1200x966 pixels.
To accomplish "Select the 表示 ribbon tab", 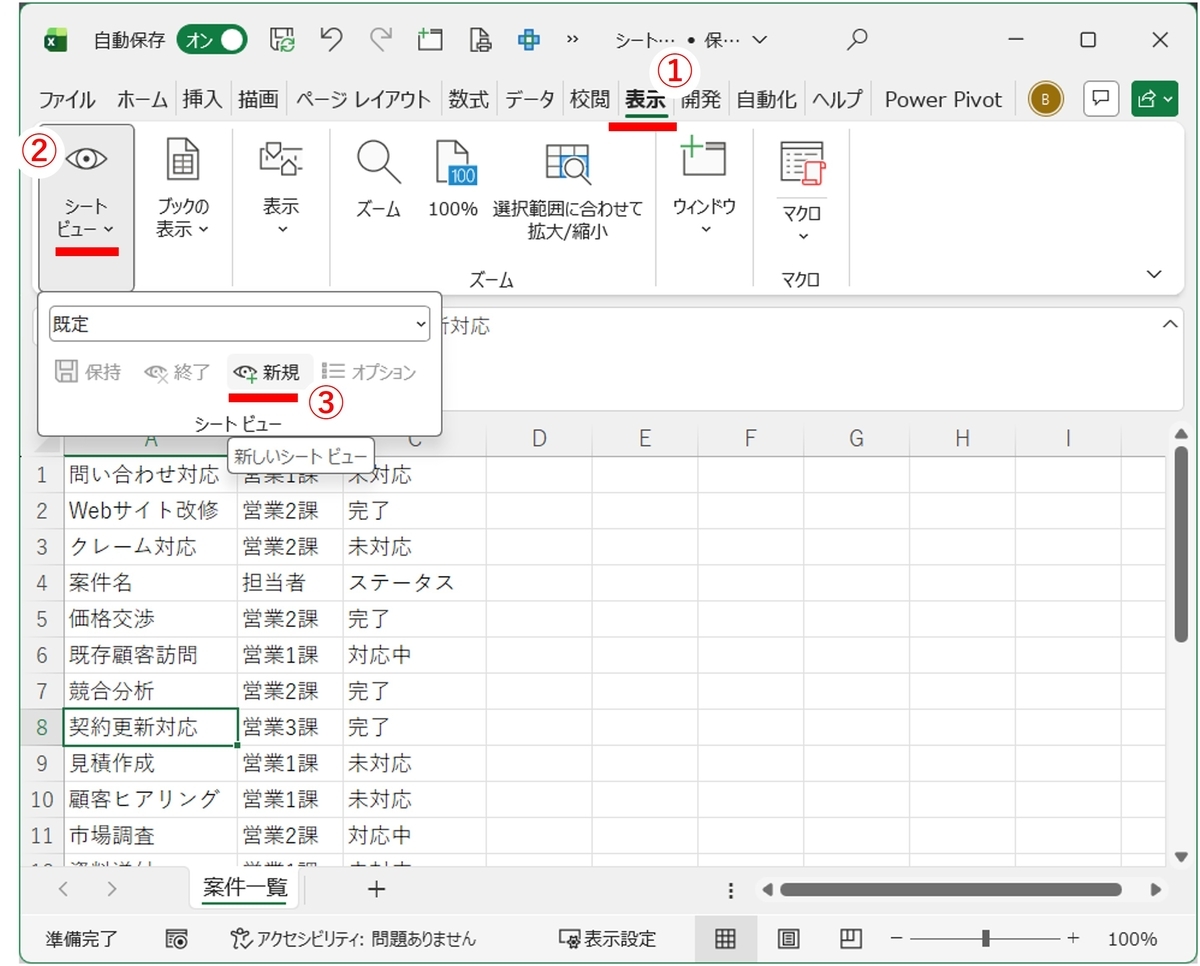I will (646, 99).
